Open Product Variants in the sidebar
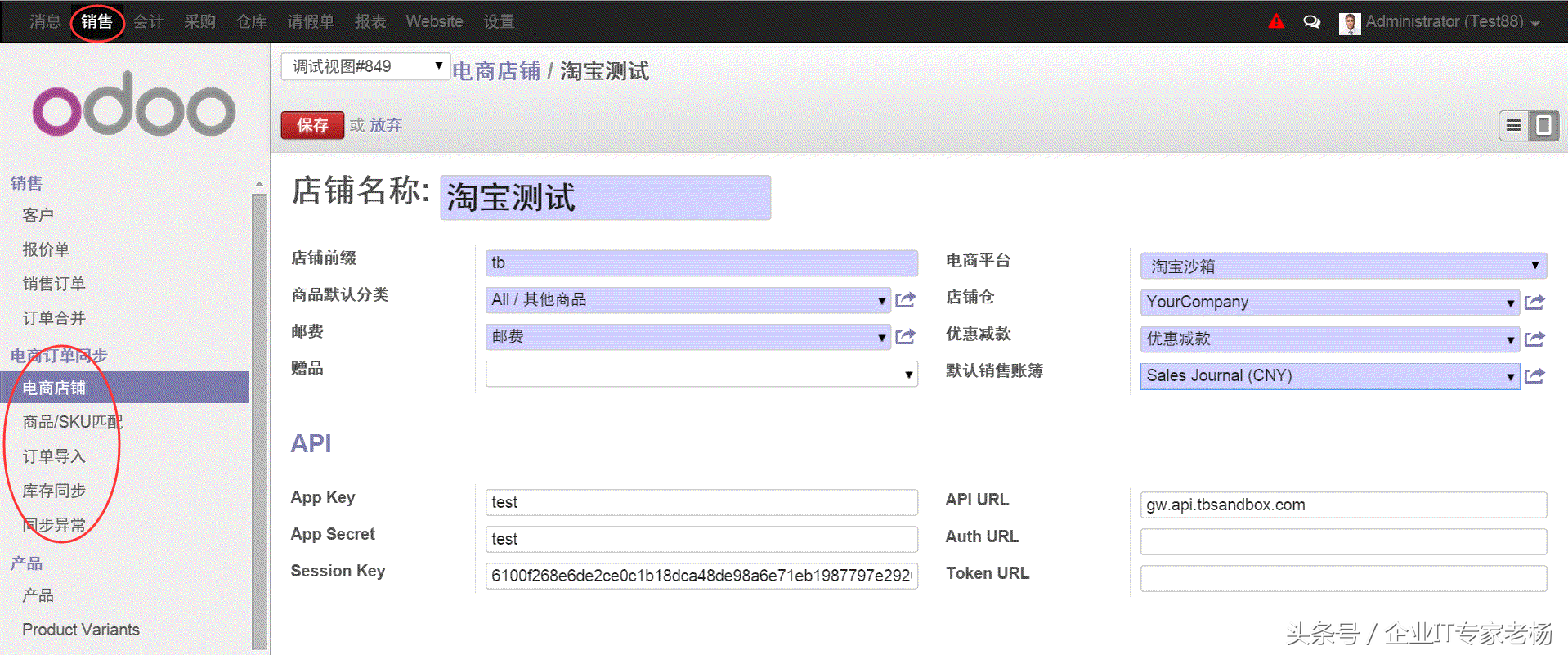Image resolution: width=1568 pixels, height=655 pixels. 81,630
